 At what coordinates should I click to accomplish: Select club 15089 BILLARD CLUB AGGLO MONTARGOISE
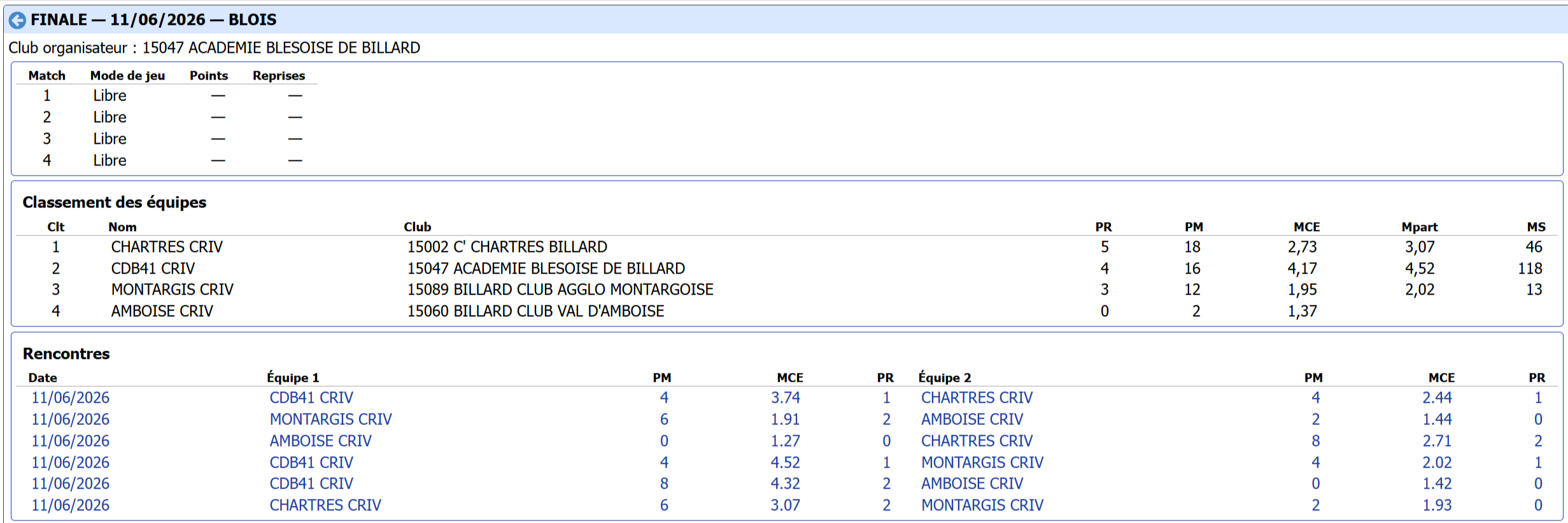[x=560, y=289]
